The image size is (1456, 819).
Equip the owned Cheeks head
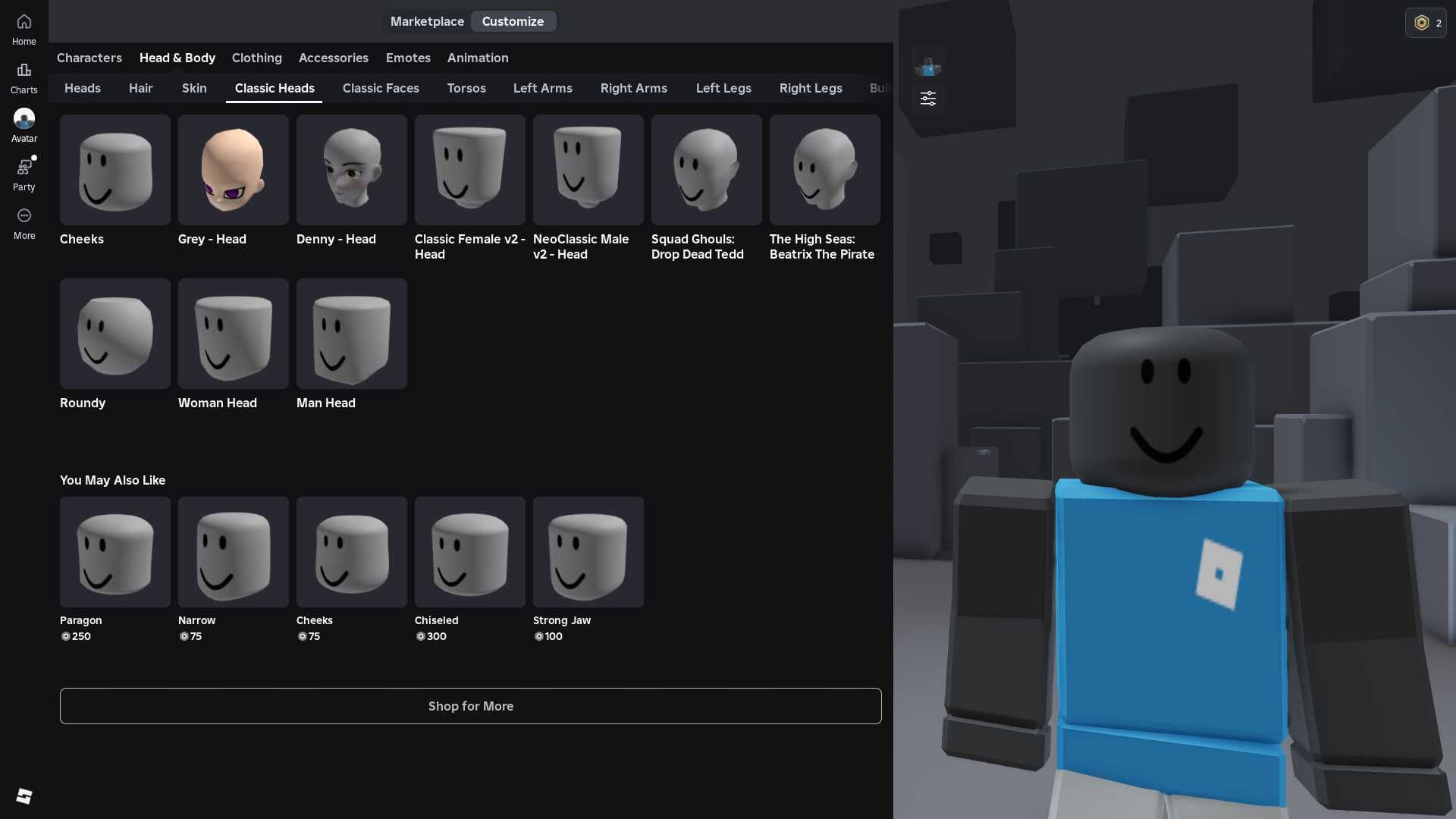click(x=115, y=170)
